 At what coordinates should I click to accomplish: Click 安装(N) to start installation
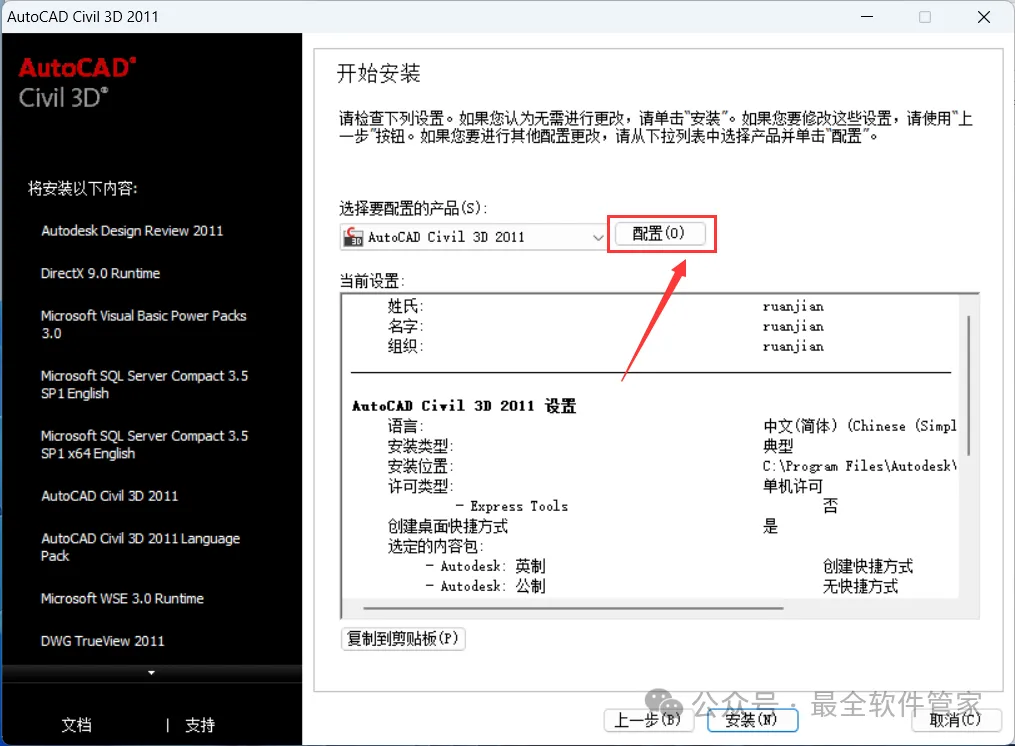click(752, 720)
